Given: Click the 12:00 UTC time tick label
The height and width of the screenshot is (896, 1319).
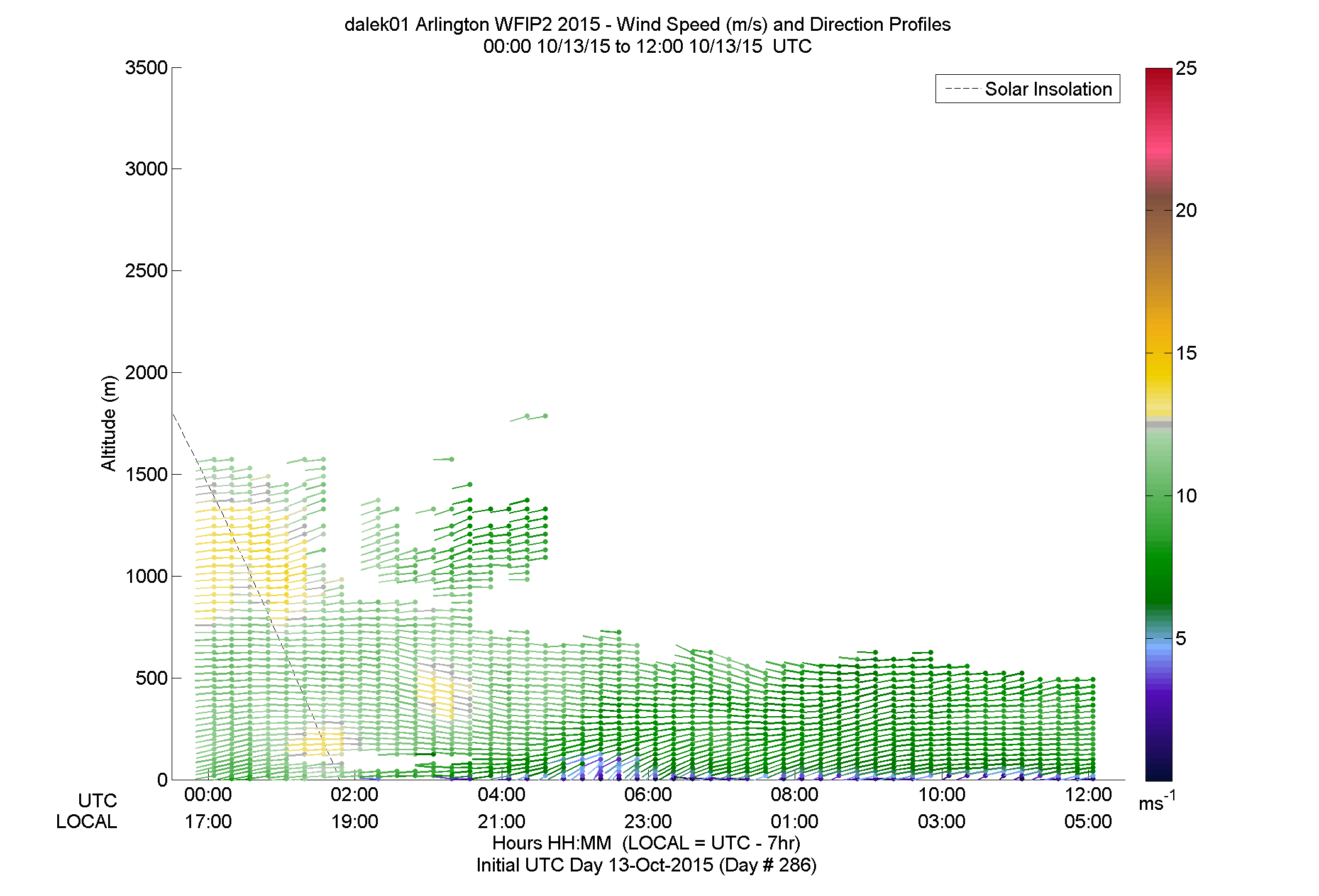Looking at the screenshot, I should click(1088, 795).
